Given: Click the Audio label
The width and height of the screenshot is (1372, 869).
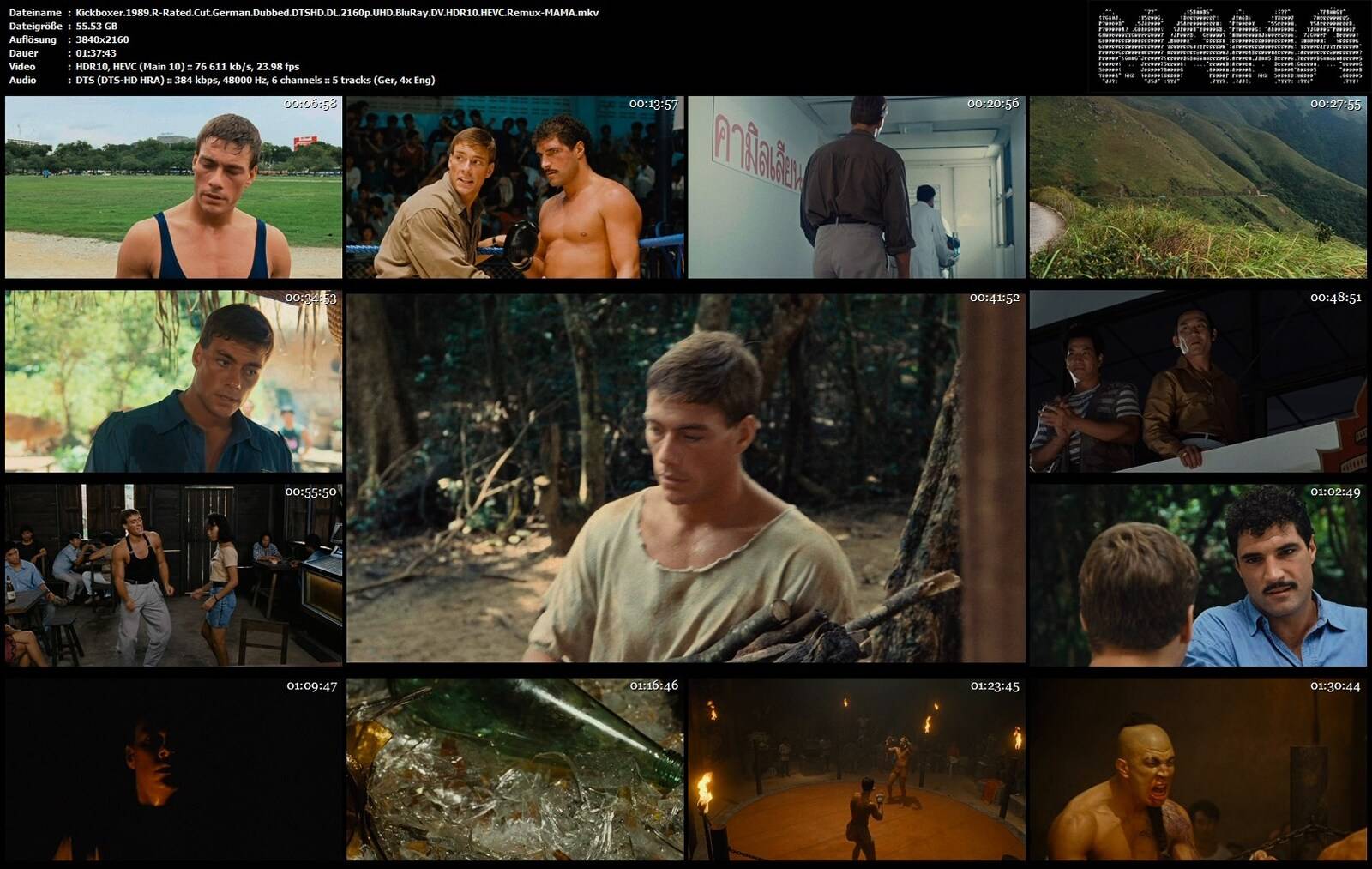Looking at the screenshot, I should (x=22, y=81).
